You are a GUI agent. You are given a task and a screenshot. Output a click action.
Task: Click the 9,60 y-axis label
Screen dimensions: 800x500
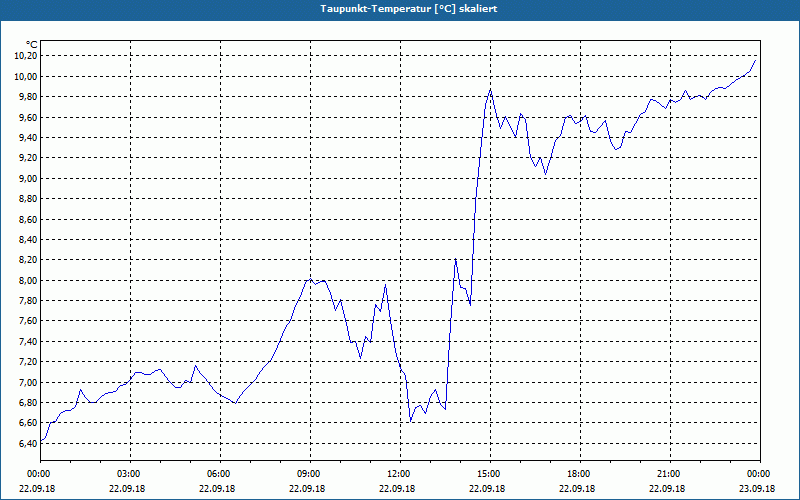tap(28, 117)
